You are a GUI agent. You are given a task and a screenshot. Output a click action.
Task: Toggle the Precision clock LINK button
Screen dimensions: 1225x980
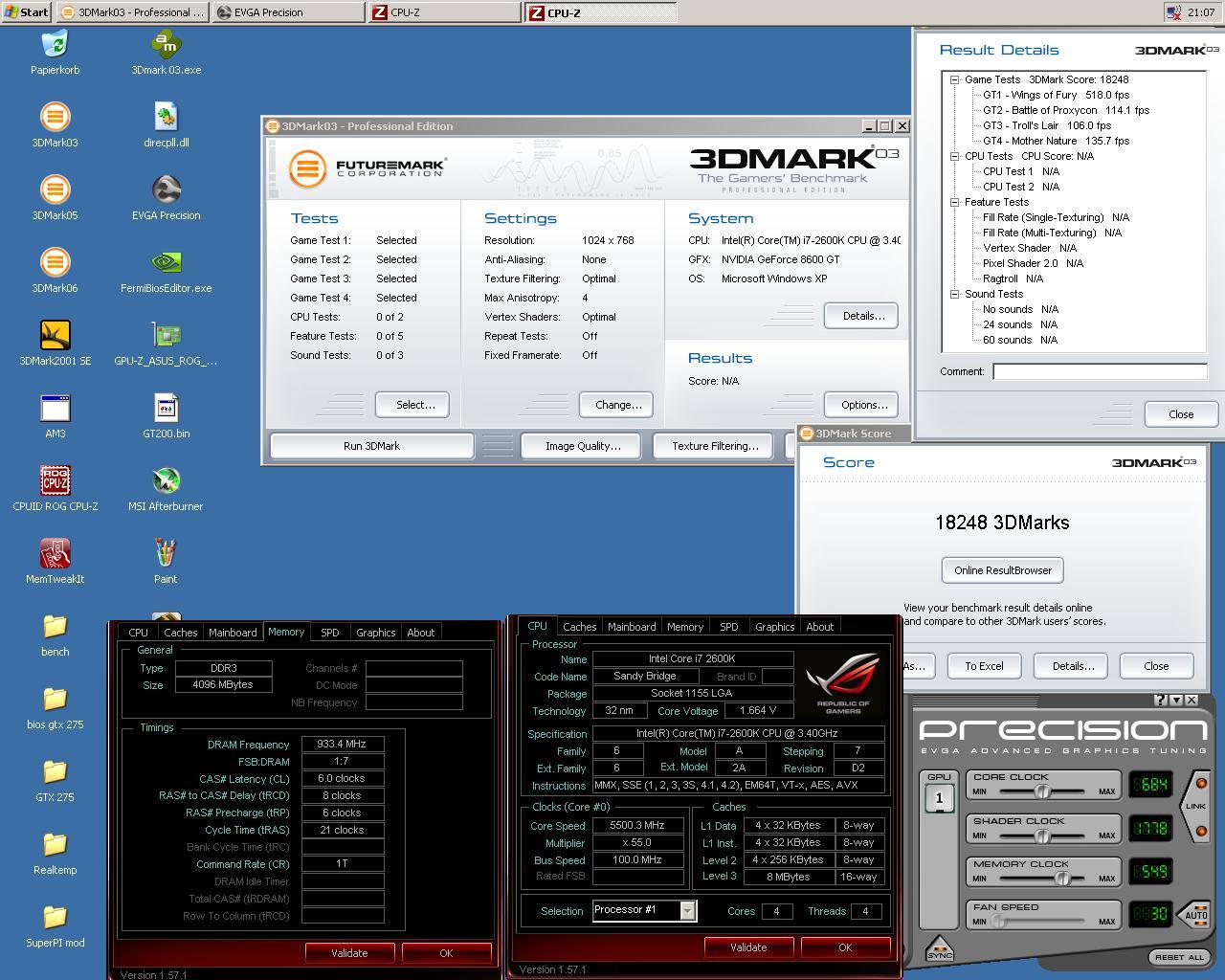coord(1195,806)
